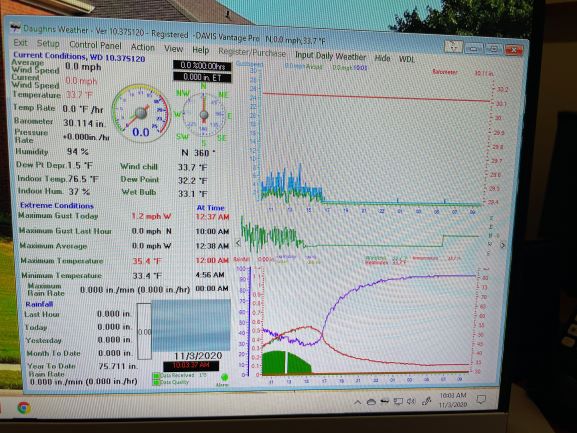Viewport: 577px width, 433px height.
Task: Click the 'Extreme Conditions' heading
Action: [x=57, y=205]
